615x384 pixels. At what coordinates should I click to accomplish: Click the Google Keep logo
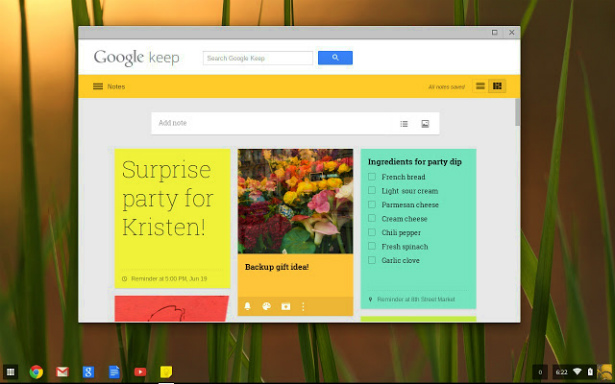pyautogui.click(x=136, y=58)
